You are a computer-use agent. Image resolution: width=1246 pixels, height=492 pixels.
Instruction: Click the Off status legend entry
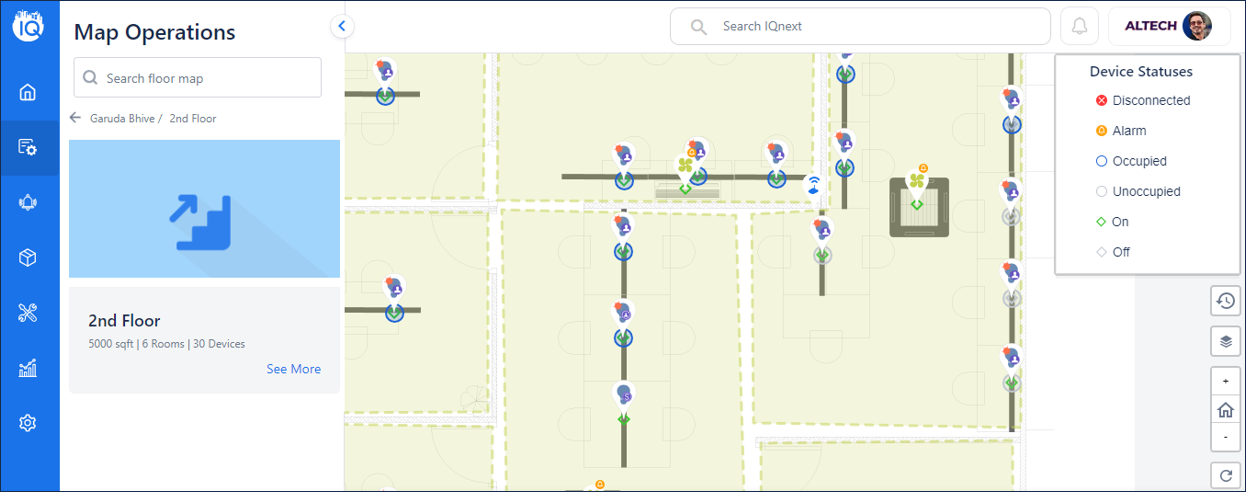(1112, 252)
